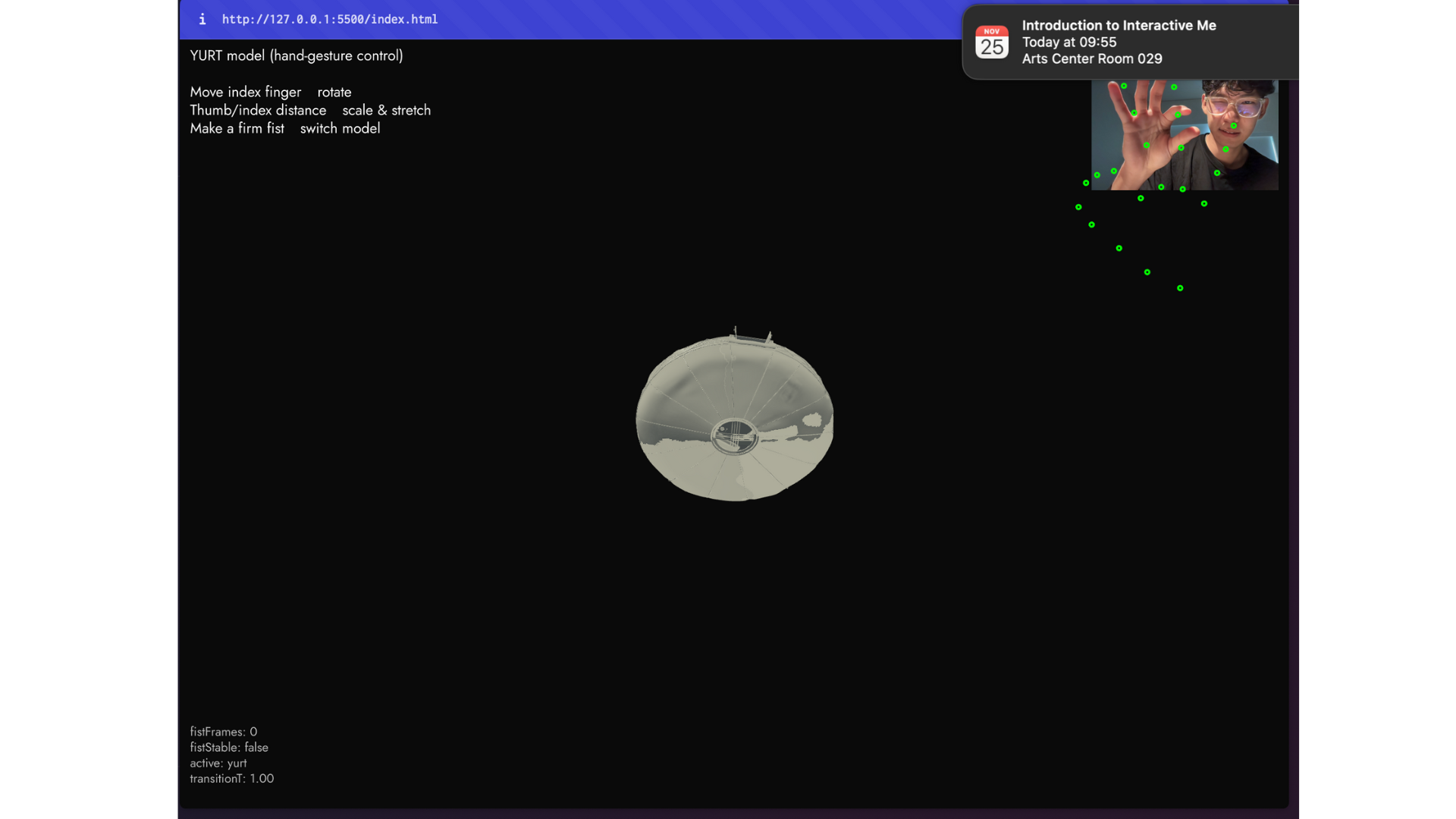The height and width of the screenshot is (819, 1456).
Task: Click the Thumb/index distance scale & stretch line
Action: tap(309, 111)
